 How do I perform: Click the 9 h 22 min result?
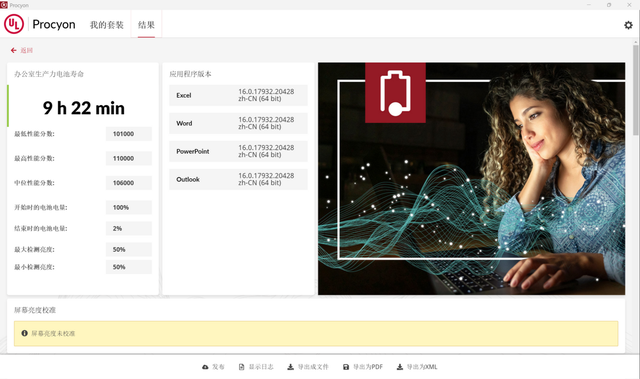point(84,108)
